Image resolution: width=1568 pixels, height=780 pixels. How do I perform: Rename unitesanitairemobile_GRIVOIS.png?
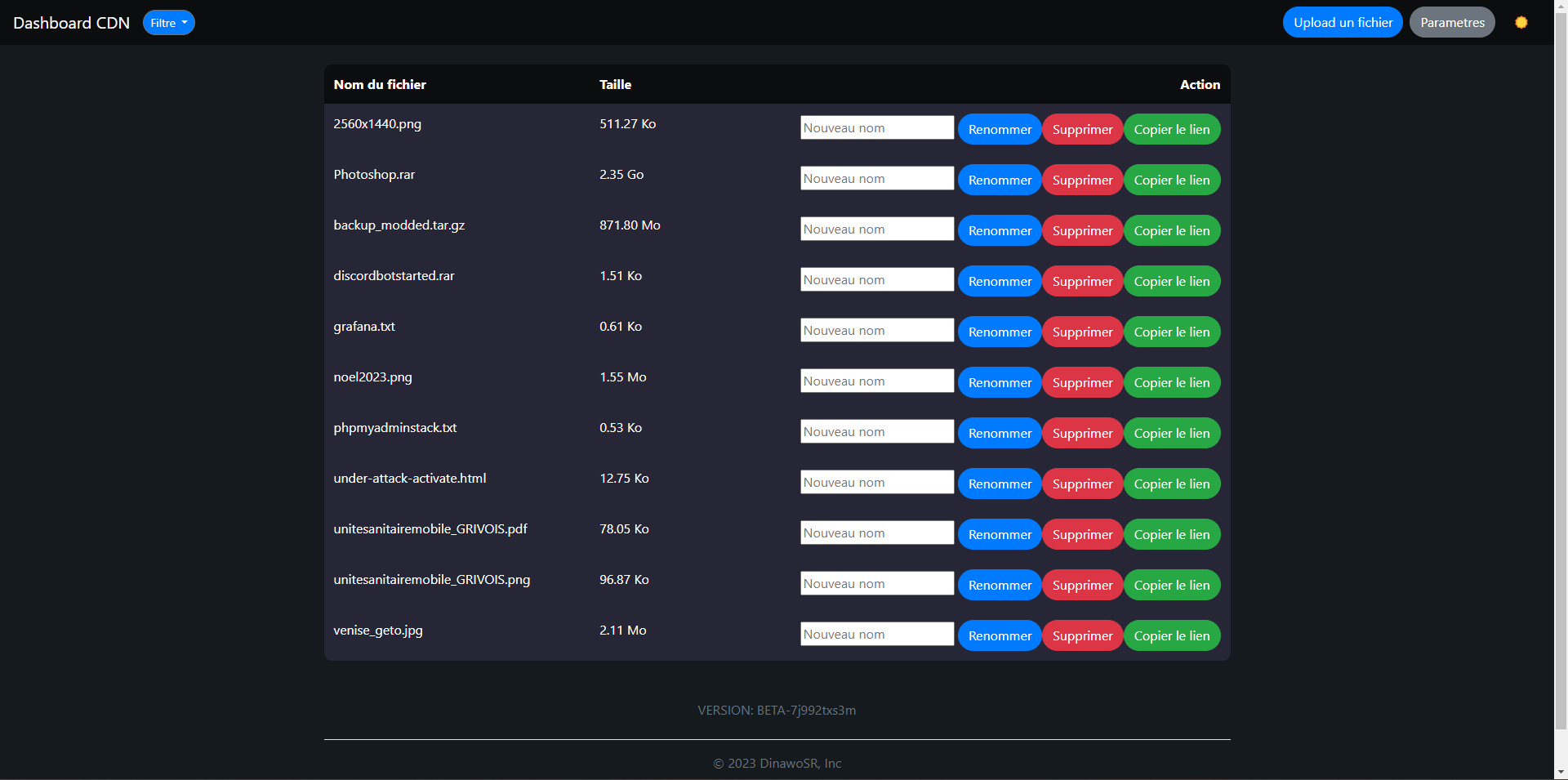999,586
